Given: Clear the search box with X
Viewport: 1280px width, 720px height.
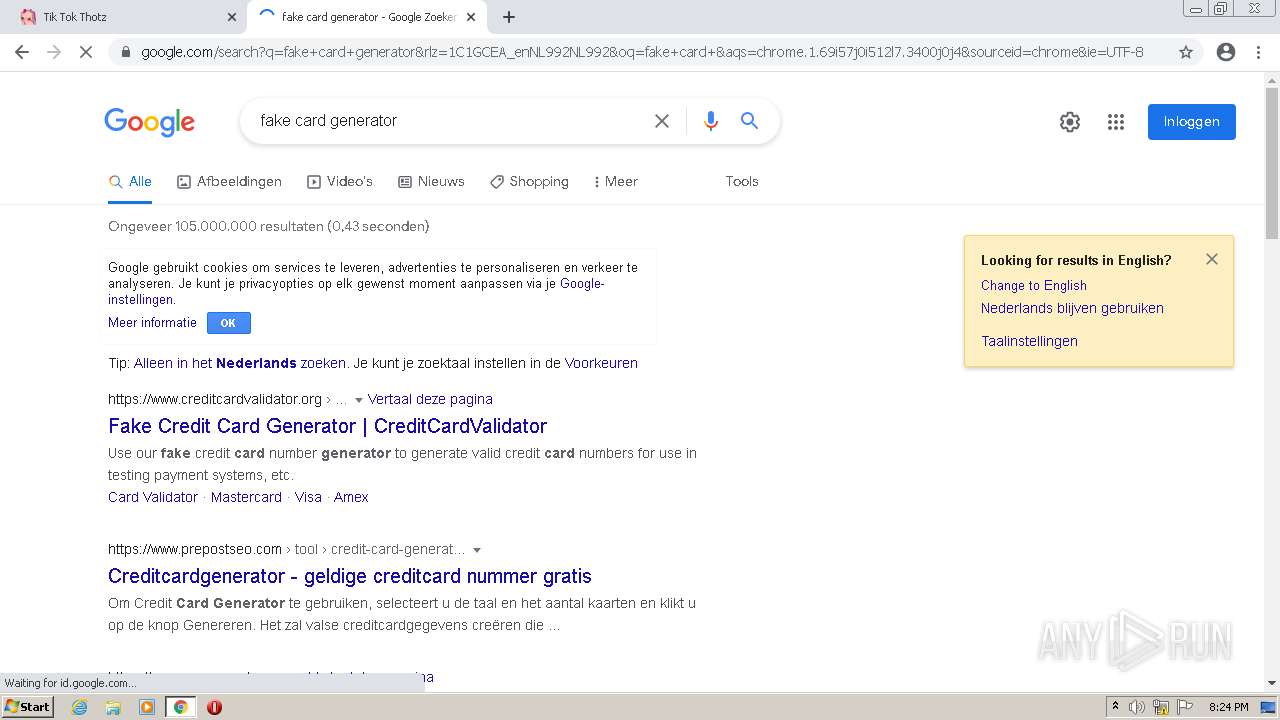Looking at the screenshot, I should pyautogui.click(x=662, y=121).
